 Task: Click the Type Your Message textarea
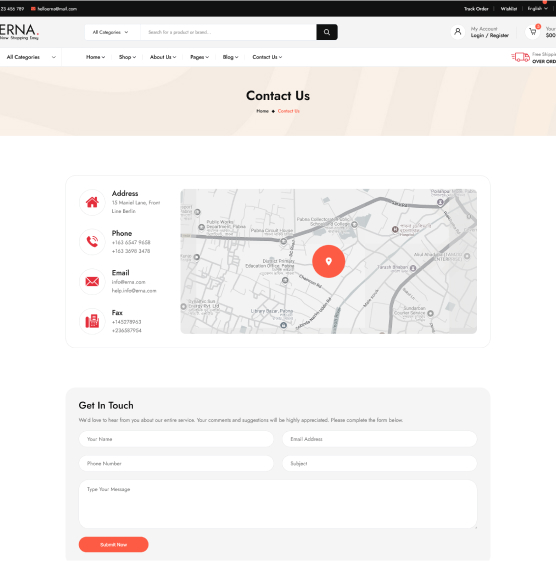point(278,504)
